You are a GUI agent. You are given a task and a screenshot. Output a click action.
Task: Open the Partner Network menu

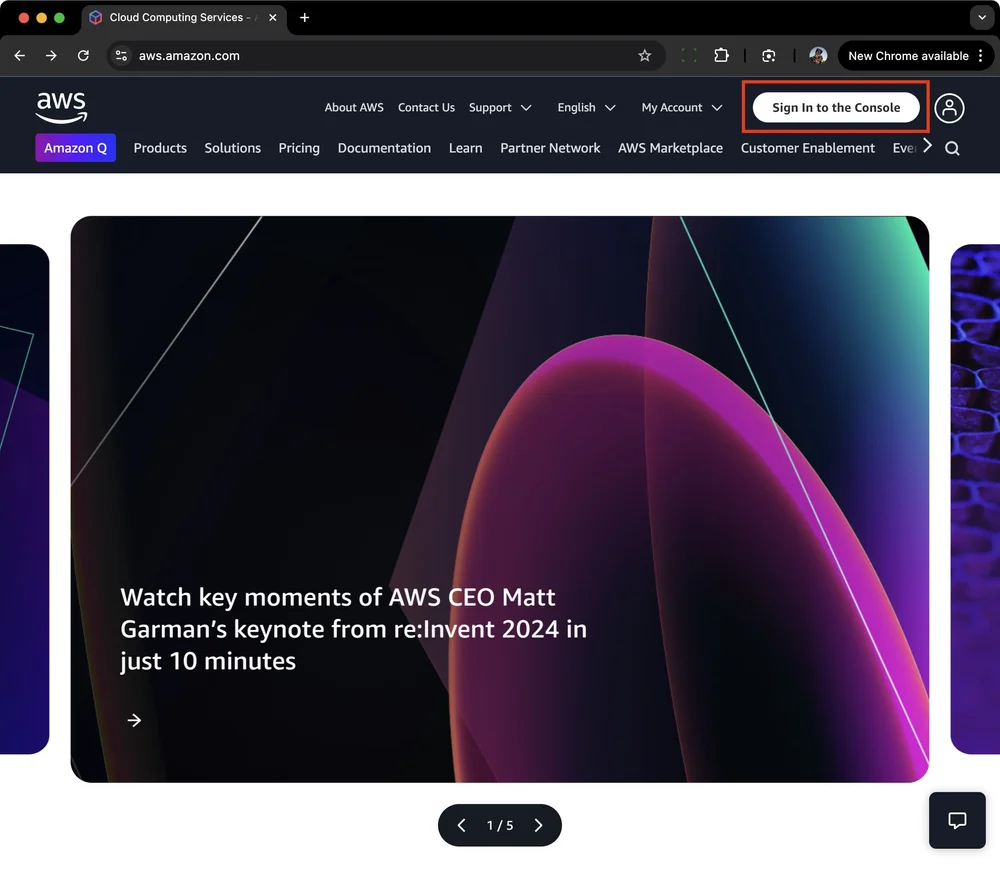click(550, 148)
